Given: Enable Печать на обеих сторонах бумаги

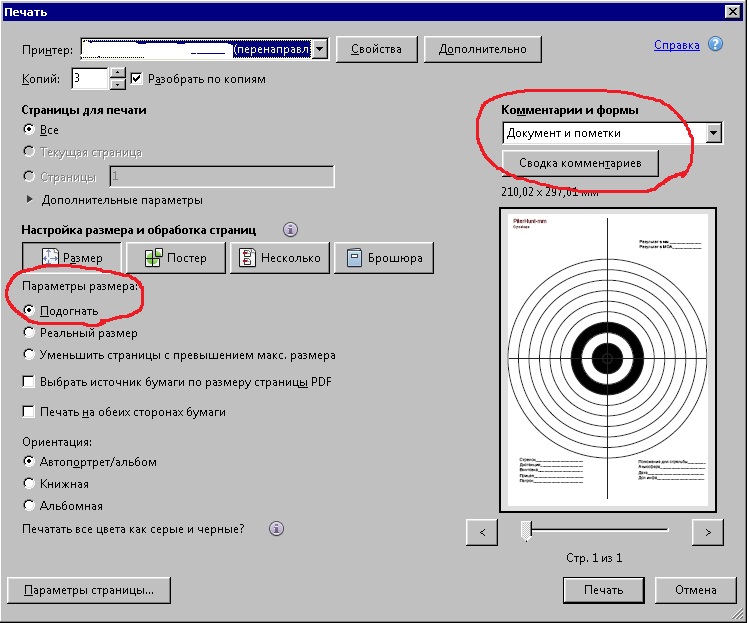Looking at the screenshot, I should [x=29, y=411].
